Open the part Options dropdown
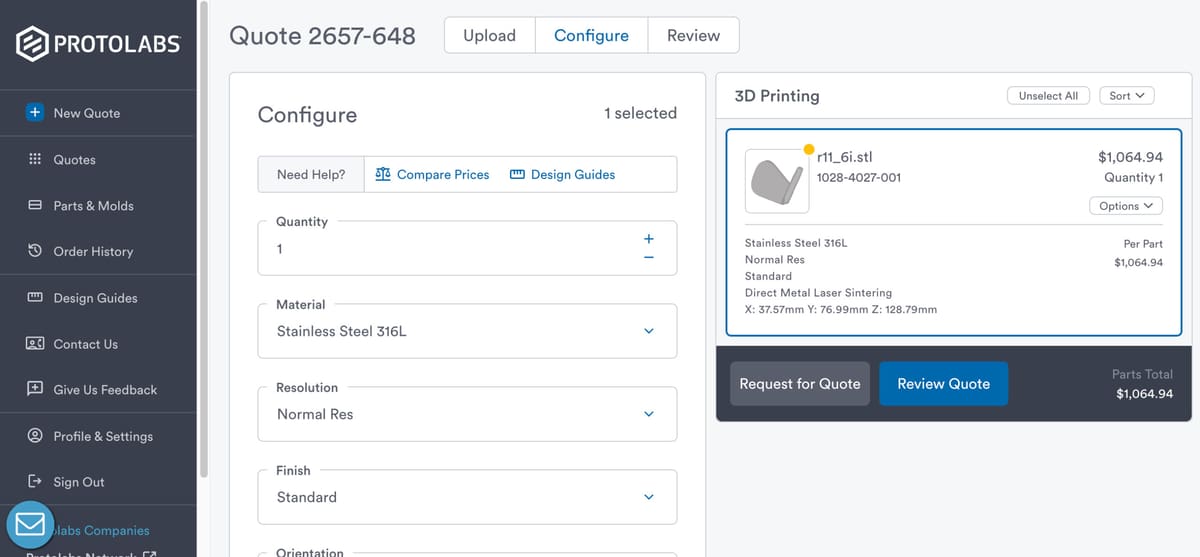 pyautogui.click(x=1126, y=206)
